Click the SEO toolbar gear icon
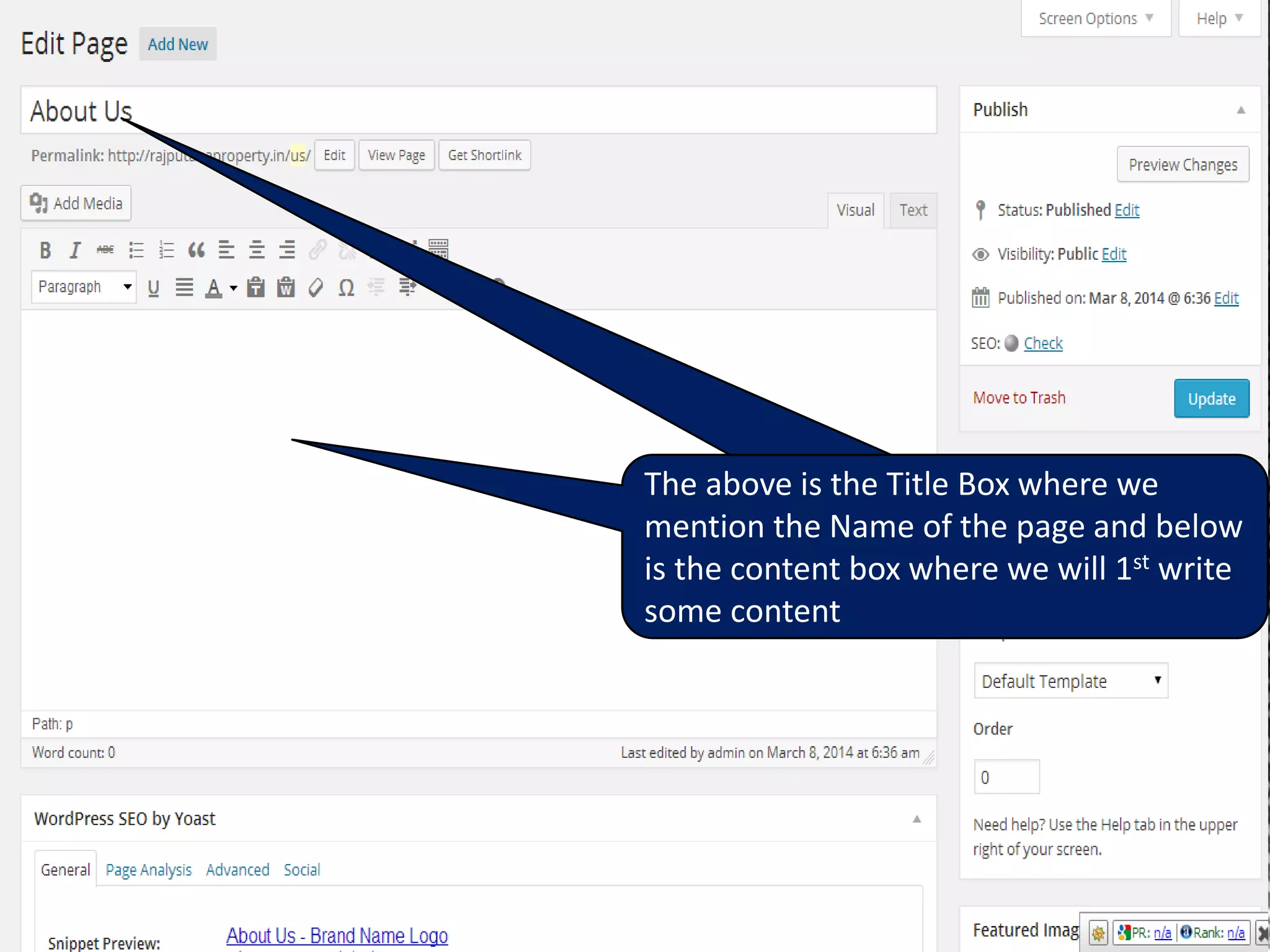 (x=1098, y=933)
